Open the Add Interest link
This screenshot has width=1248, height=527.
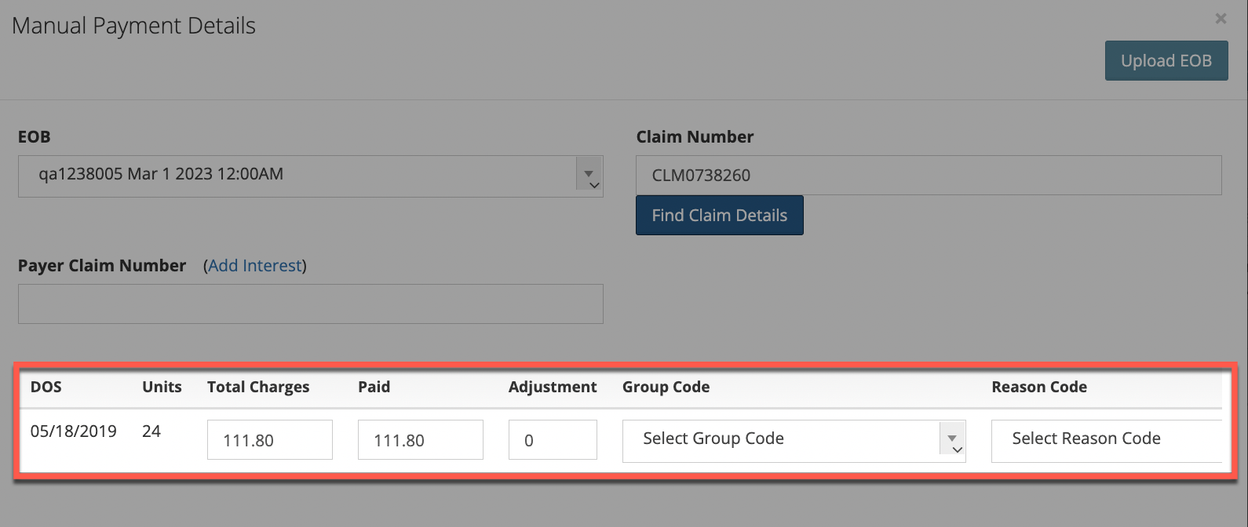pos(255,266)
